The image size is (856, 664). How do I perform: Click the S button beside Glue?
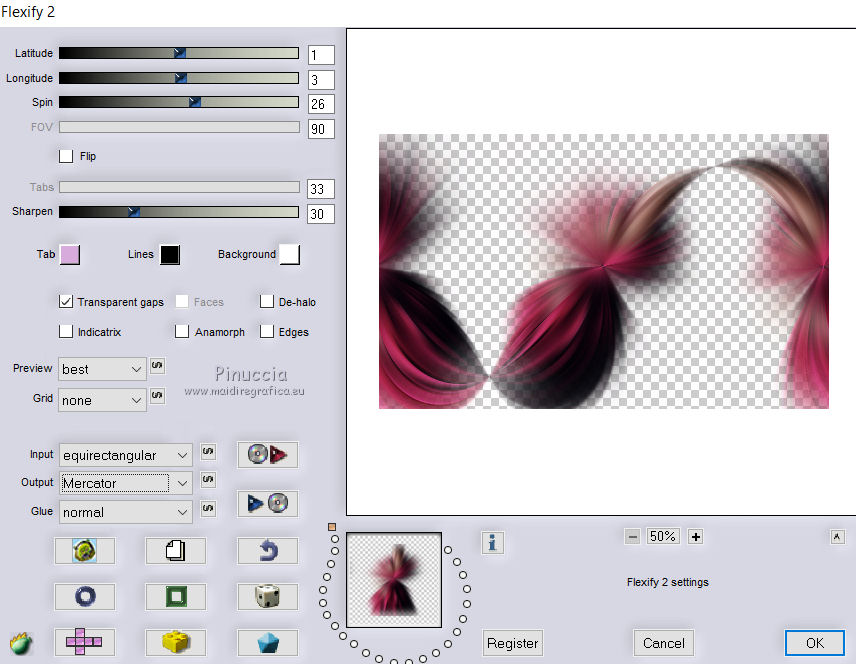pos(208,508)
